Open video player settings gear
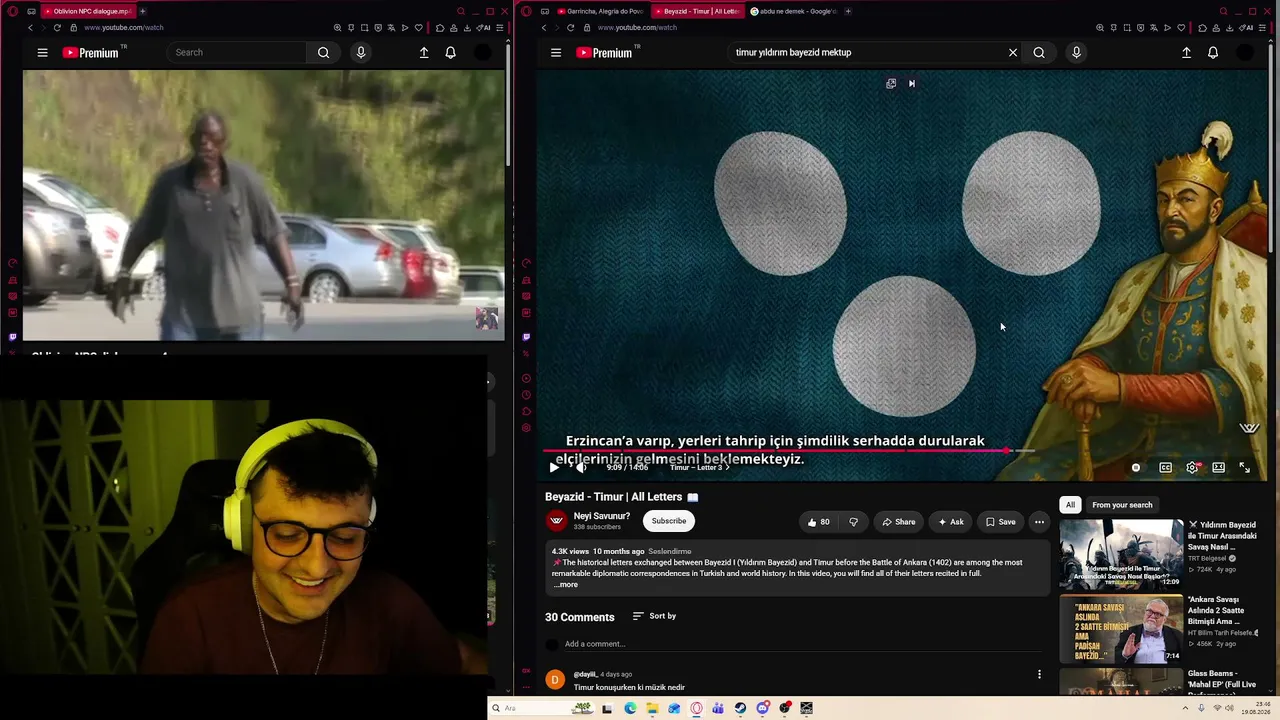 click(1192, 467)
